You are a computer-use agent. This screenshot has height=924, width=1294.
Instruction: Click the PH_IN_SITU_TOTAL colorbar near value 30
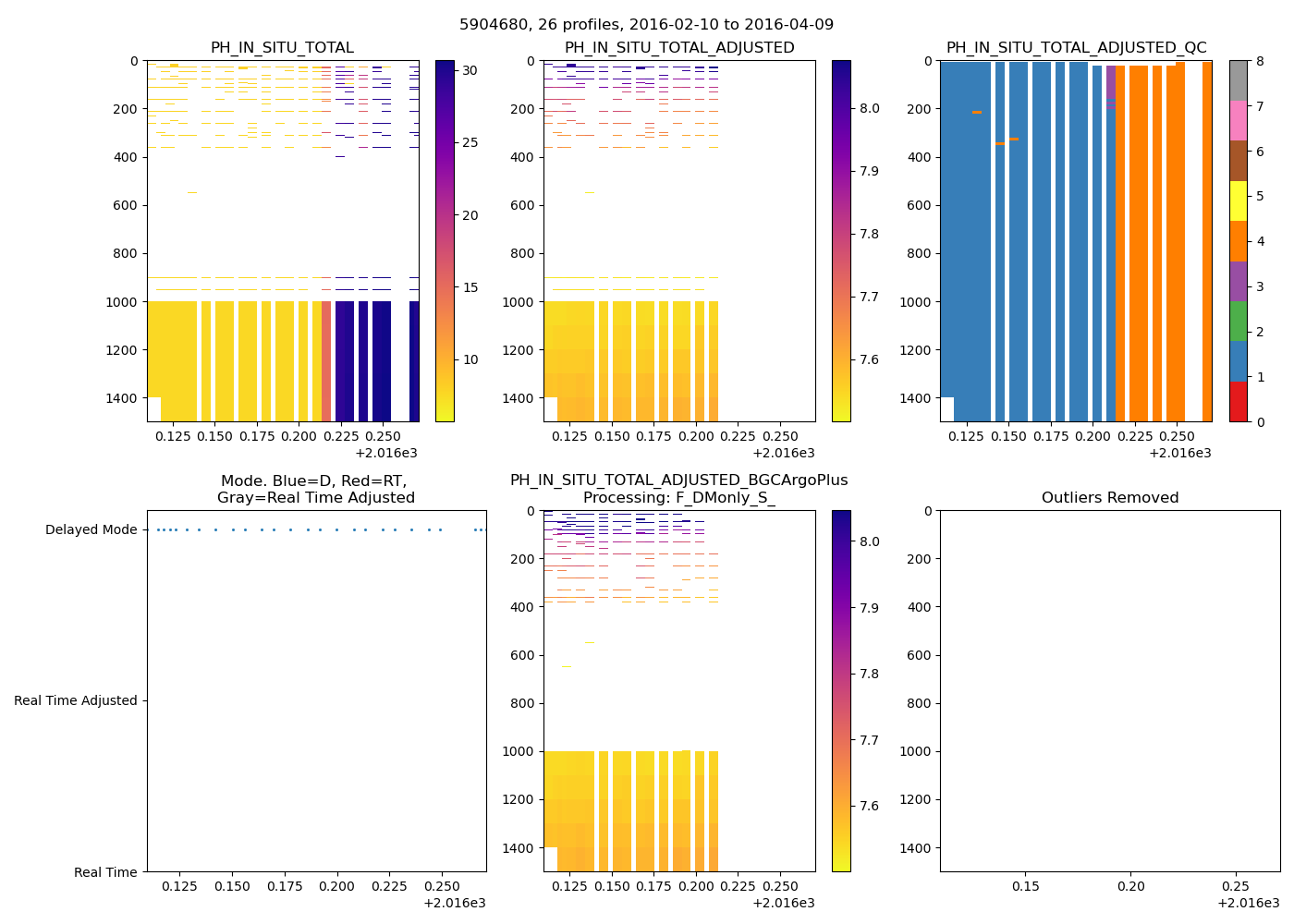[x=445, y=70]
